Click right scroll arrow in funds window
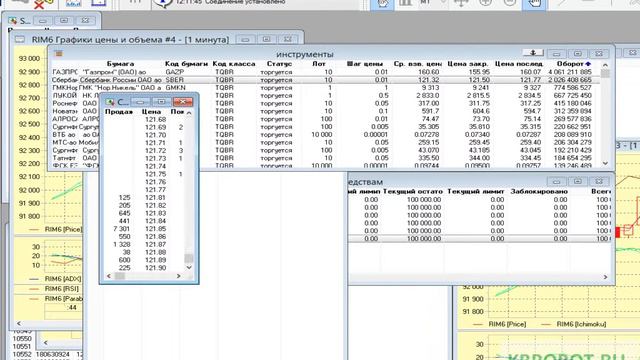This screenshot has width=640, height=360. pos(605,277)
